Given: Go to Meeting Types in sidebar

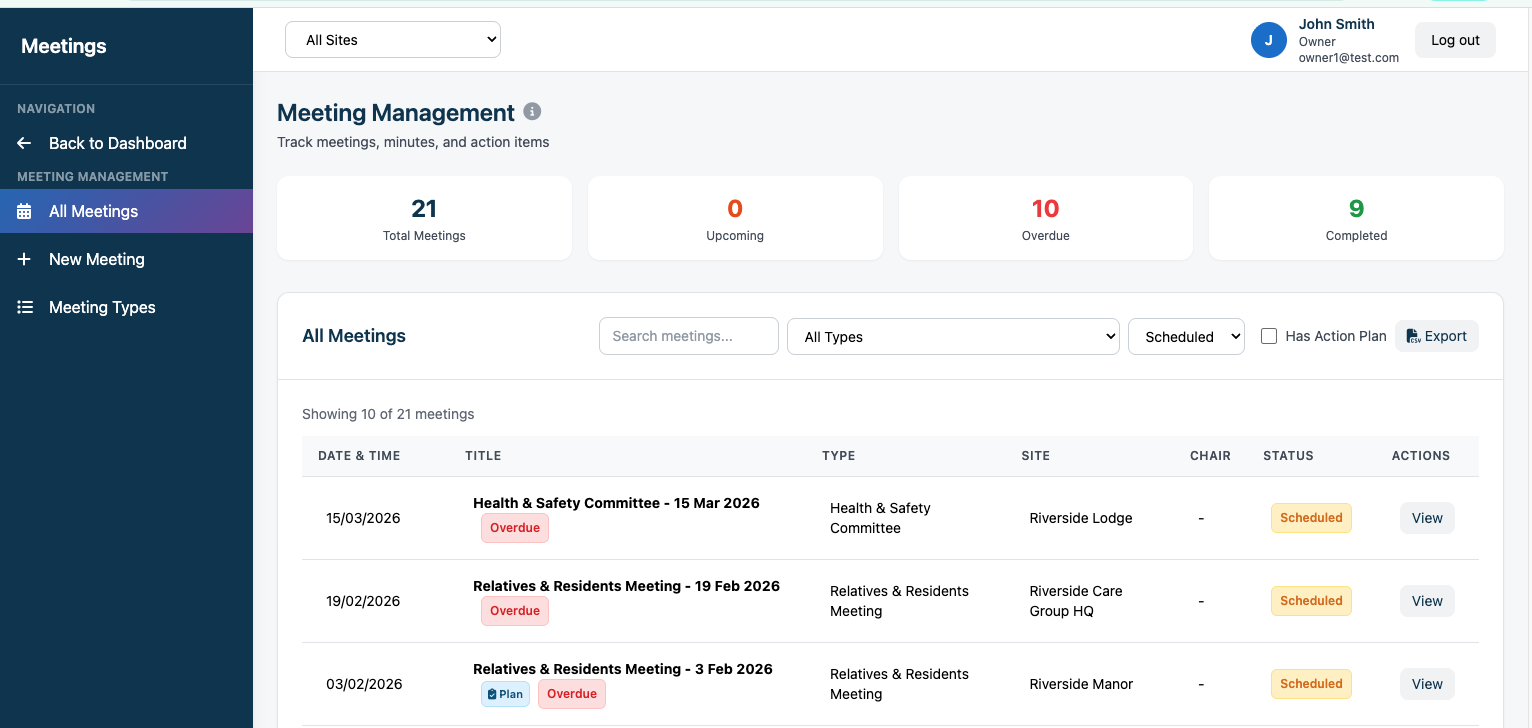Looking at the screenshot, I should (102, 307).
